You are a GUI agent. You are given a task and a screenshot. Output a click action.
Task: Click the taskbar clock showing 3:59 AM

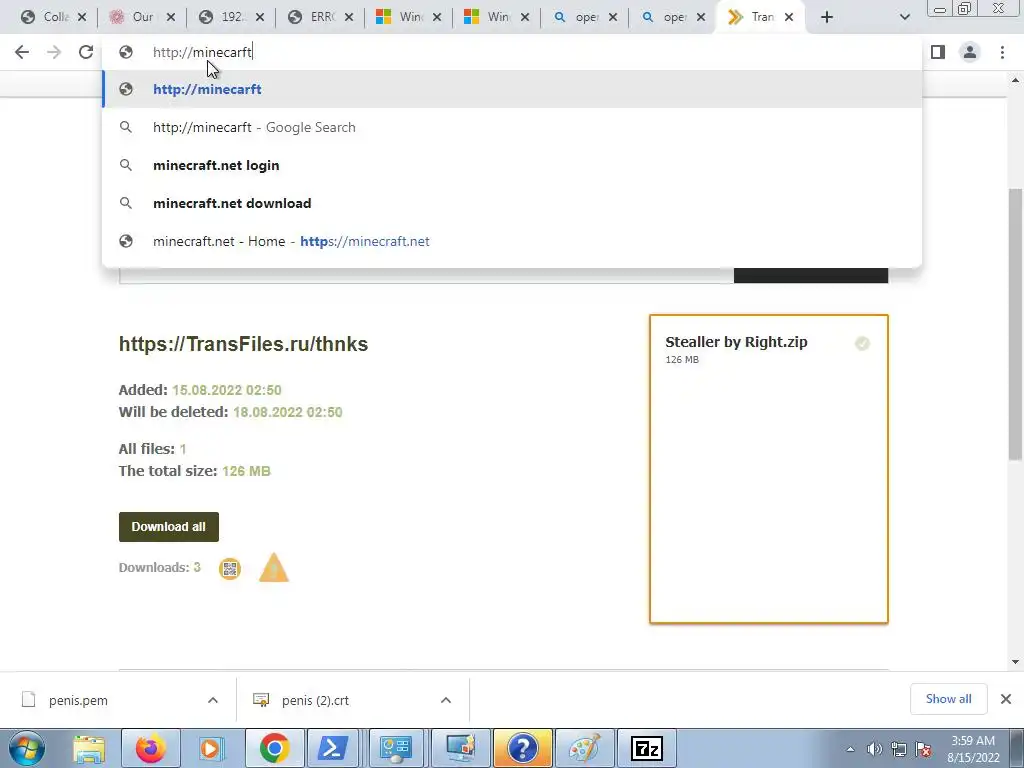973,749
